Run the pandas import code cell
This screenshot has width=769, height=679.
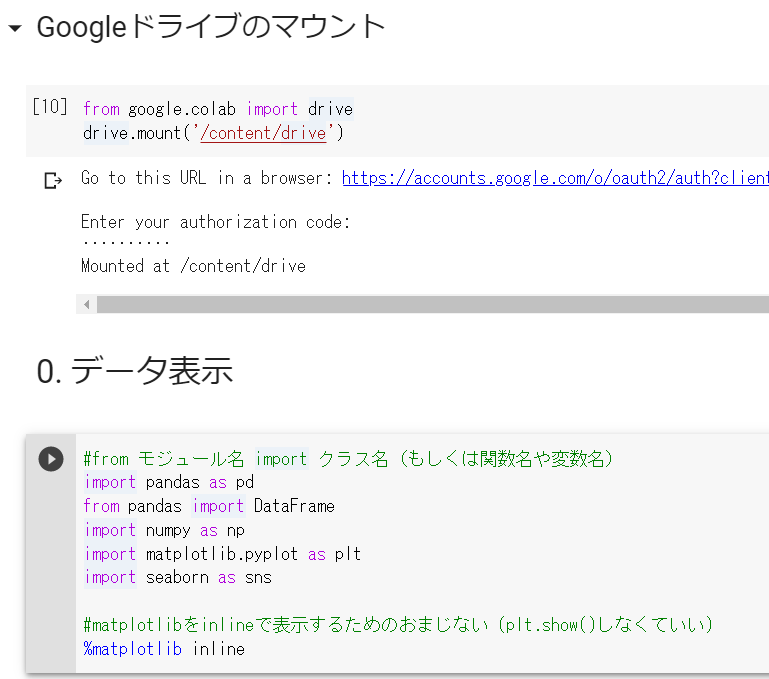[51, 459]
